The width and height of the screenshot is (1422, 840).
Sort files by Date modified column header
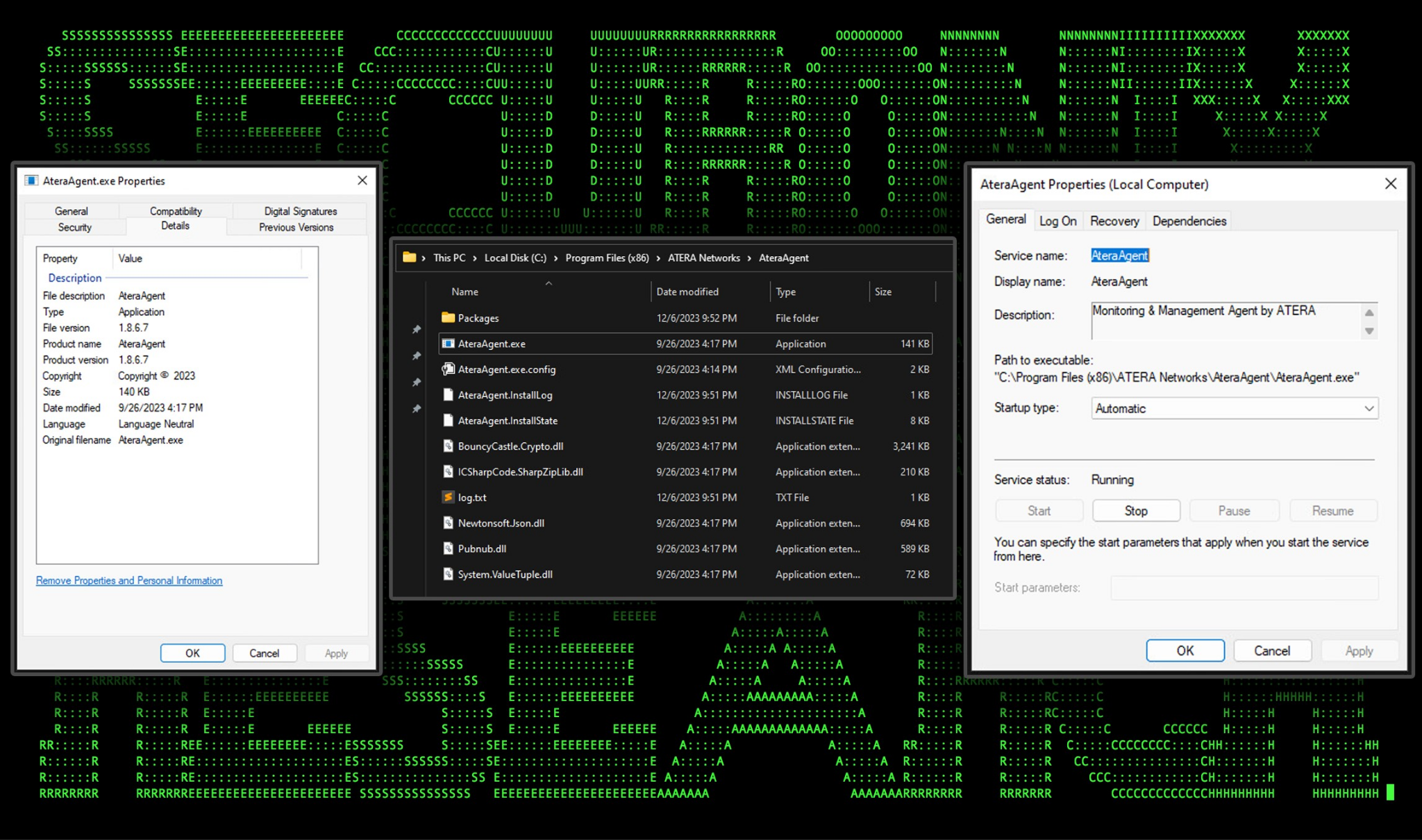click(x=687, y=292)
